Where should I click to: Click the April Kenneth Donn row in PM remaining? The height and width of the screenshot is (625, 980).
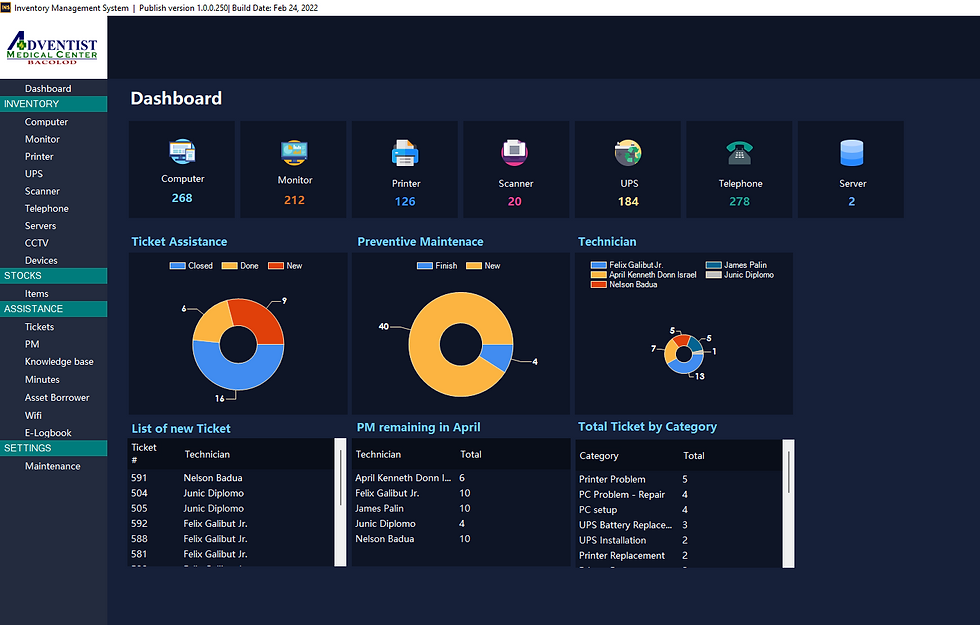pos(461,478)
